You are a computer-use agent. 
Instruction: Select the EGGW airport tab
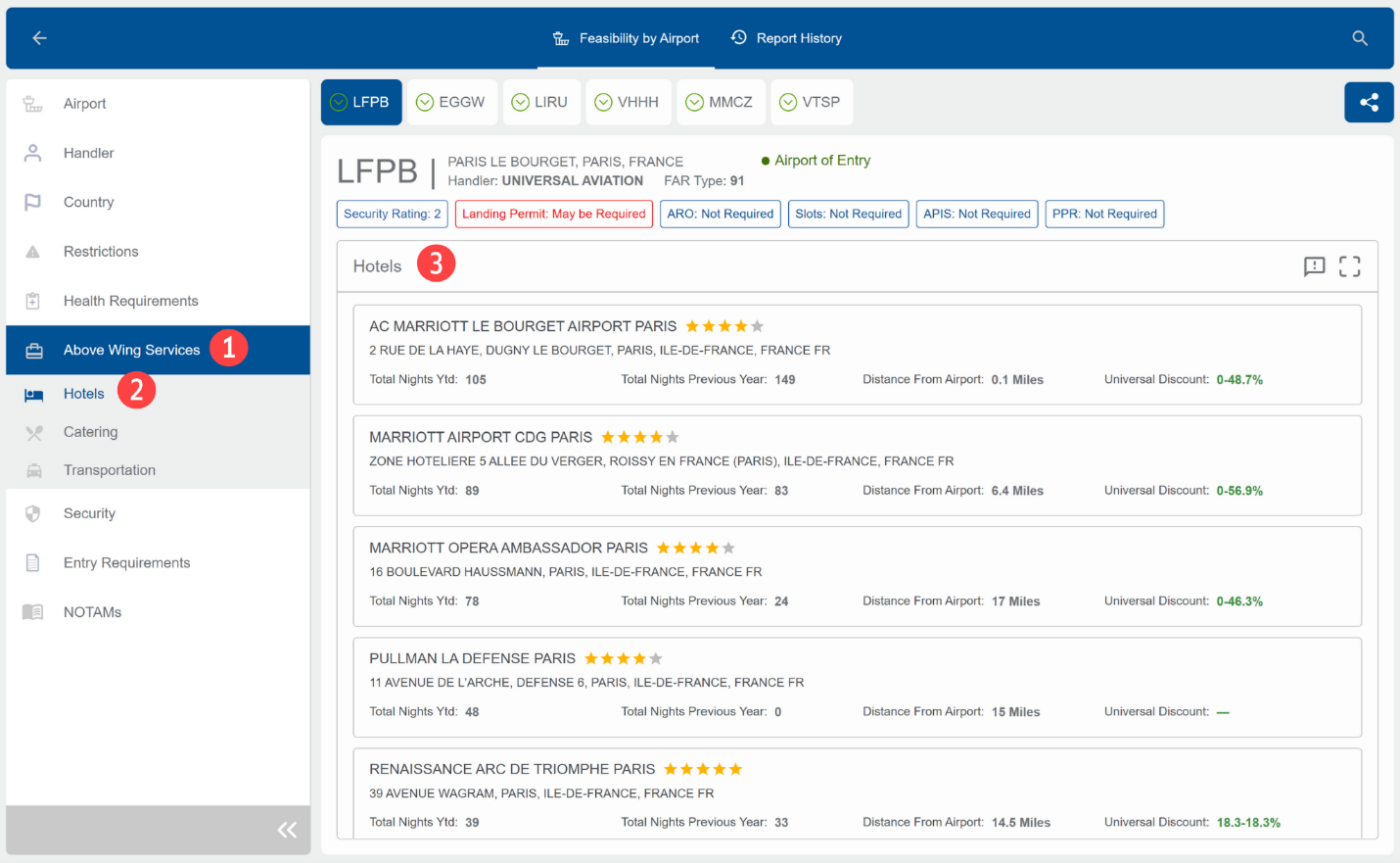(451, 102)
